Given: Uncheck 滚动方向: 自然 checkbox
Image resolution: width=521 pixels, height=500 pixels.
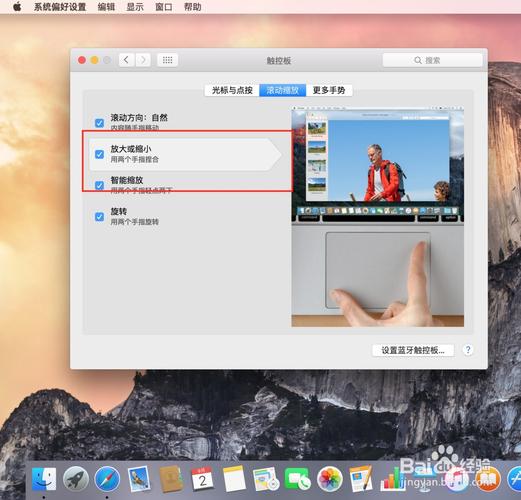Looking at the screenshot, I should (99, 123).
